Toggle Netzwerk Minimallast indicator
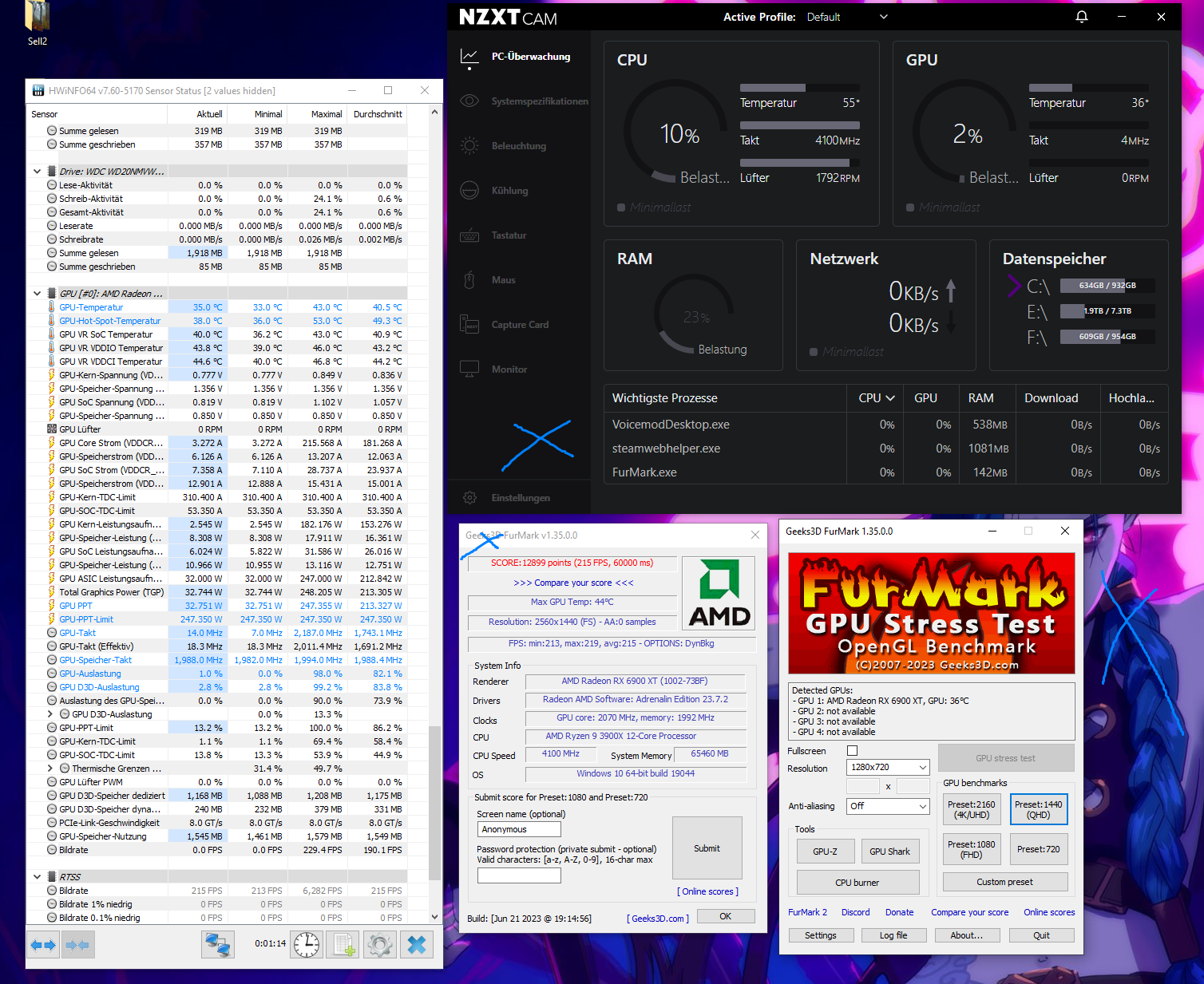Image resolution: width=1204 pixels, height=984 pixels. pos(814,352)
